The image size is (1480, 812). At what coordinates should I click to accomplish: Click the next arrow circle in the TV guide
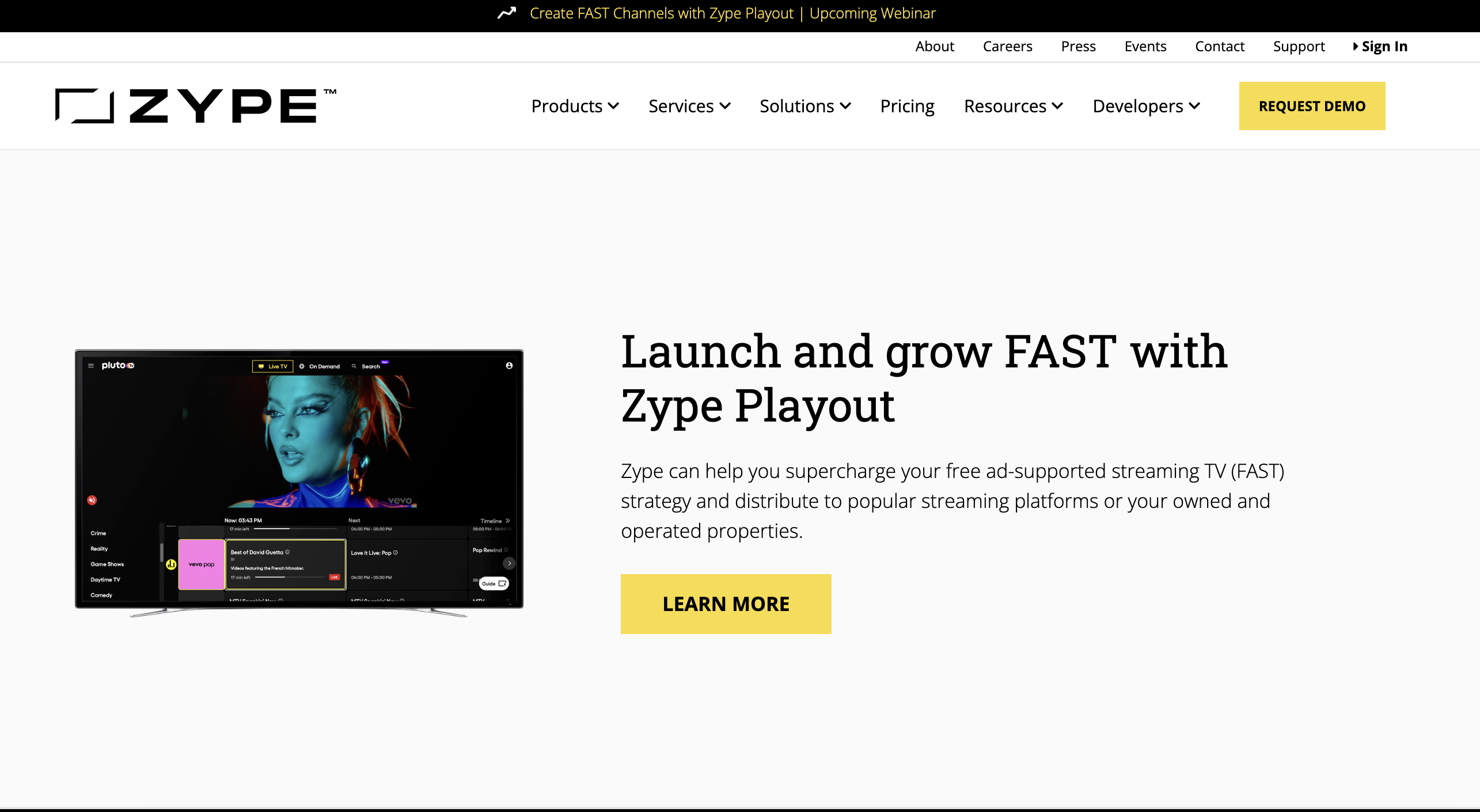[x=509, y=563]
